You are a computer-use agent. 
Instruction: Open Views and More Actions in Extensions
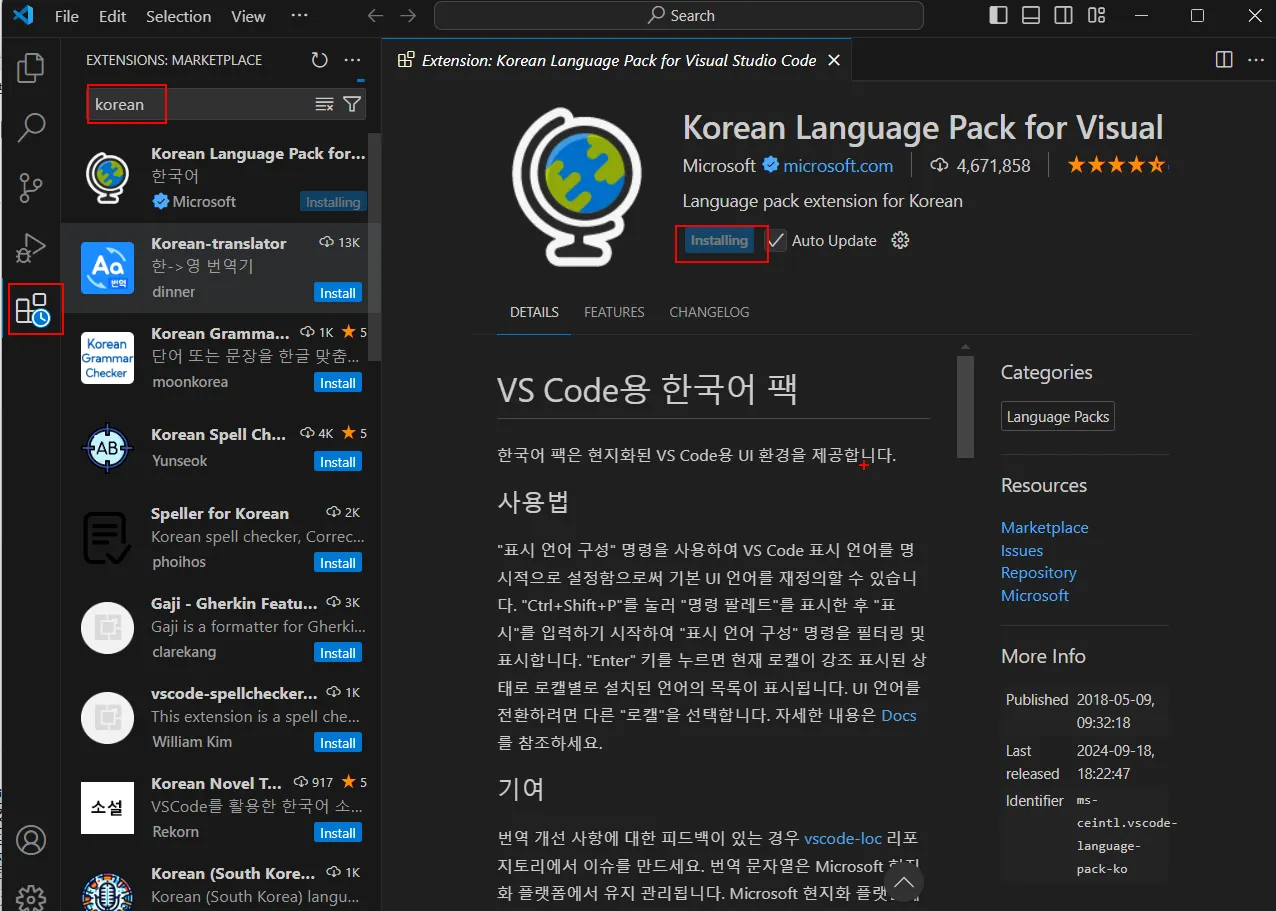point(352,60)
